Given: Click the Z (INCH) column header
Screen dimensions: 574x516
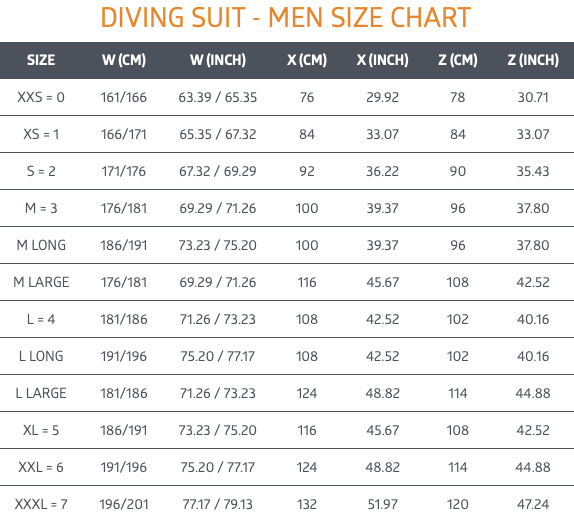Looking at the screenshot, I should (533, 60).
